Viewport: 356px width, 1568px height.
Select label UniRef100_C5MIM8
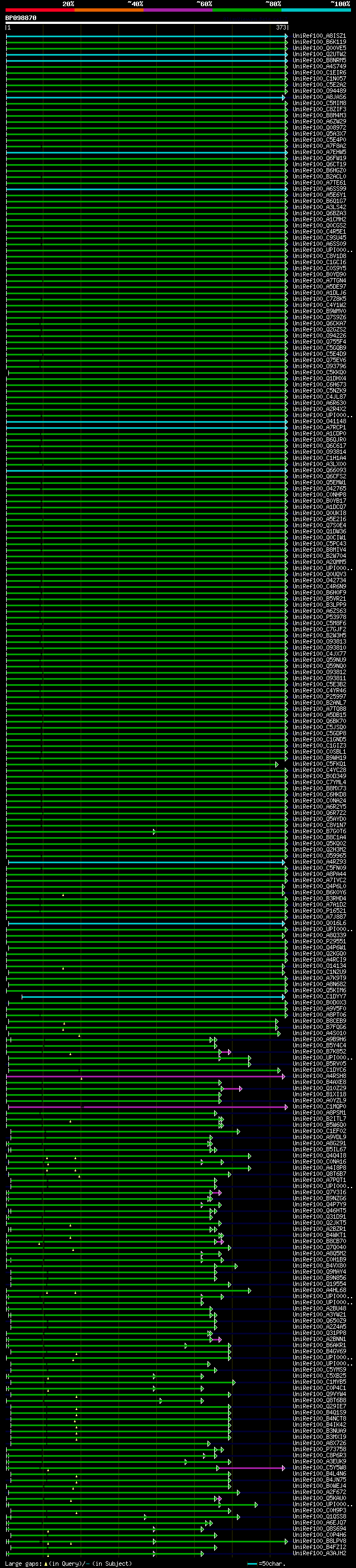click(x=319, y=103)
